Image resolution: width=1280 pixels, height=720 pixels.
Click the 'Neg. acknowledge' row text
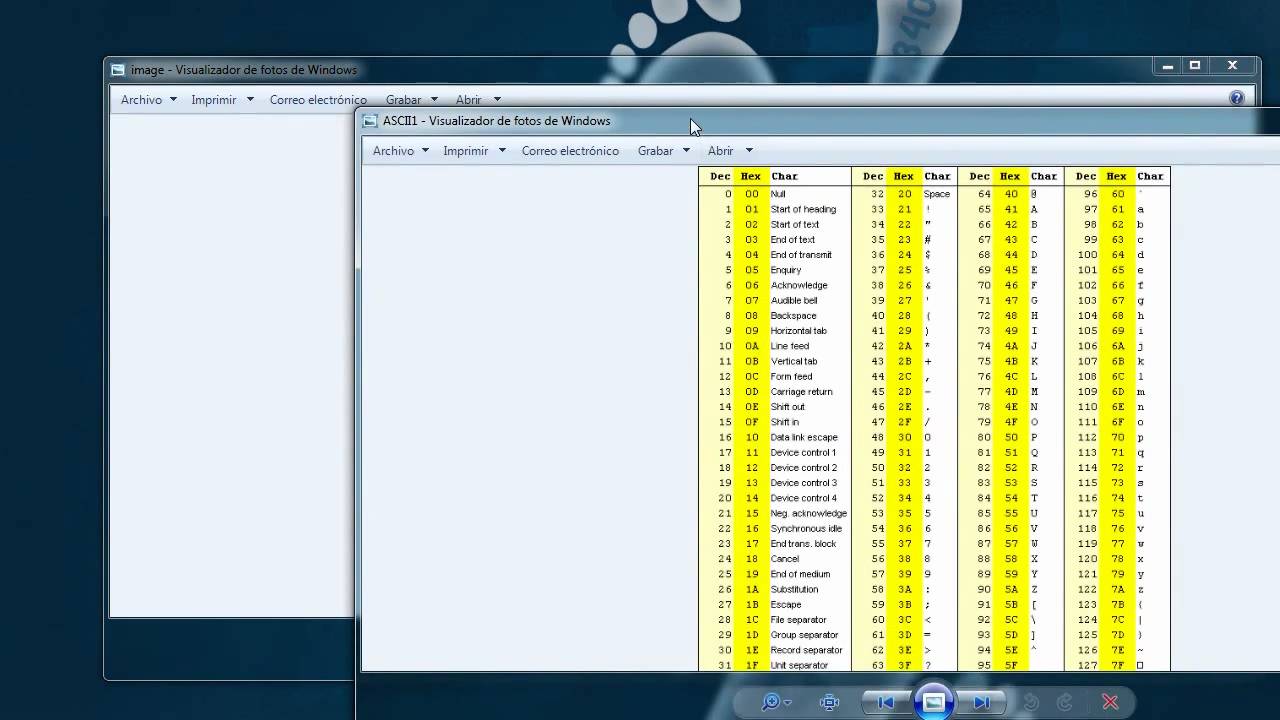coord(808,513)
